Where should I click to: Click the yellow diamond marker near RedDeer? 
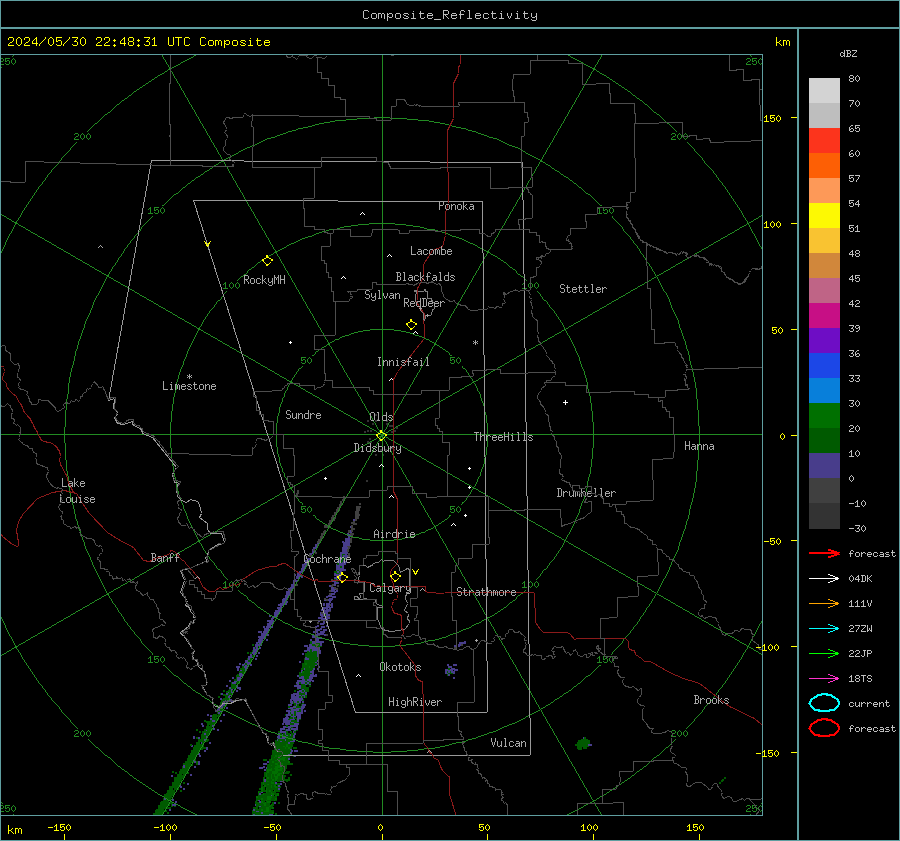point(411,325)
